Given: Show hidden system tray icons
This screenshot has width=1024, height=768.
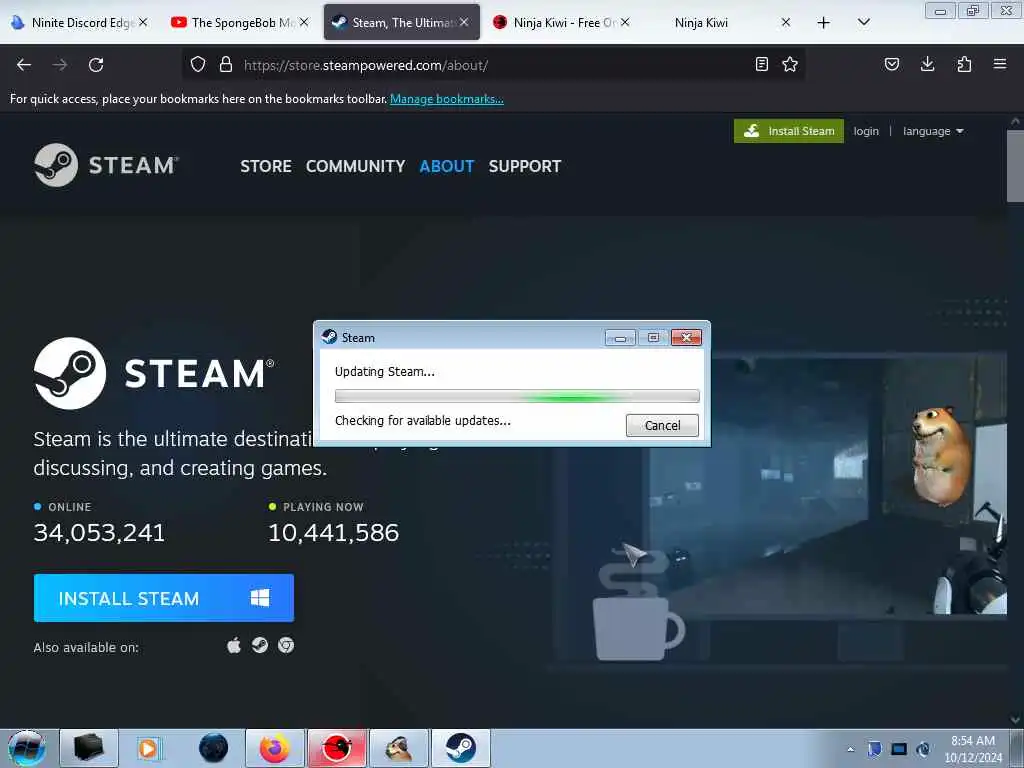Looking at the screenshot, I should [850, 750].
